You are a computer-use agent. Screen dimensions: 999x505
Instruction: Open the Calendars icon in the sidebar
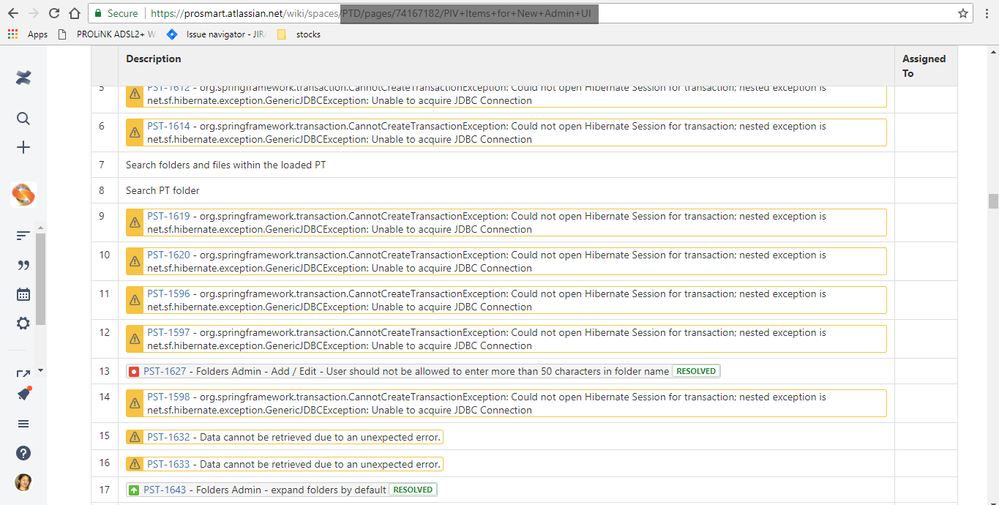[24, 294]
